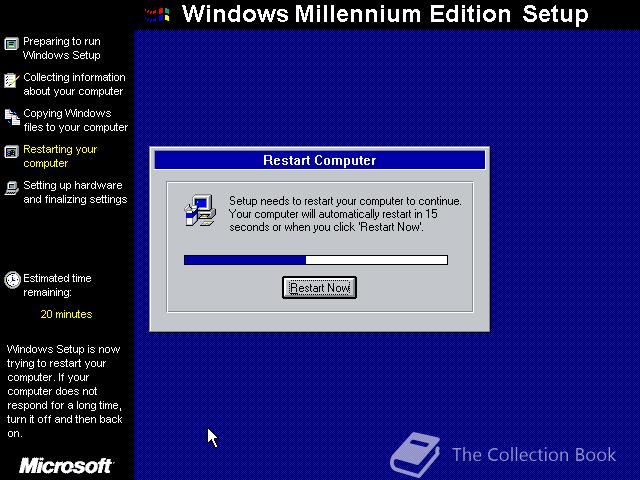Click the Windows flag logo in the header
This screenshot has width=640, height=480.
coord(157,15)
